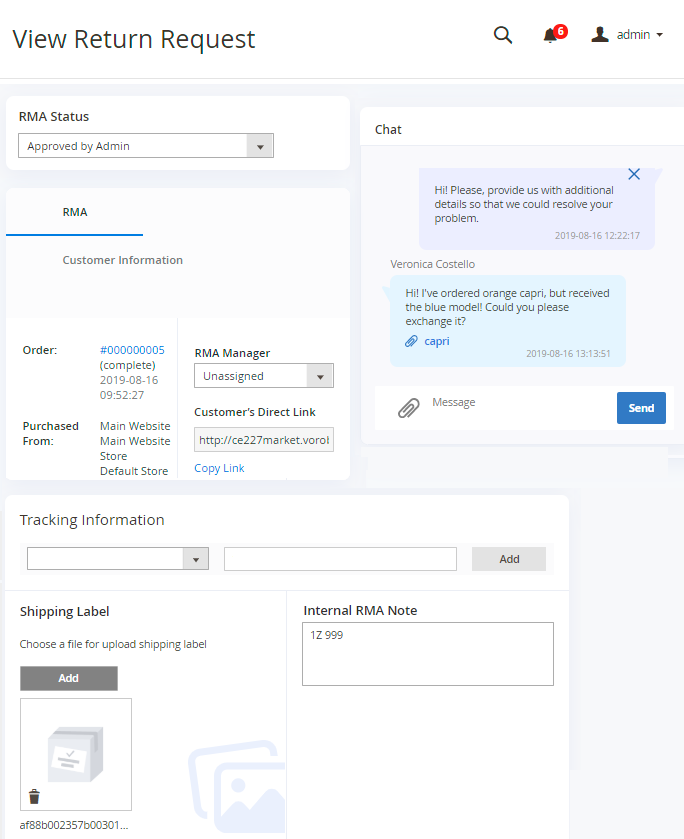Open order #000000005 link

[132, 350]
